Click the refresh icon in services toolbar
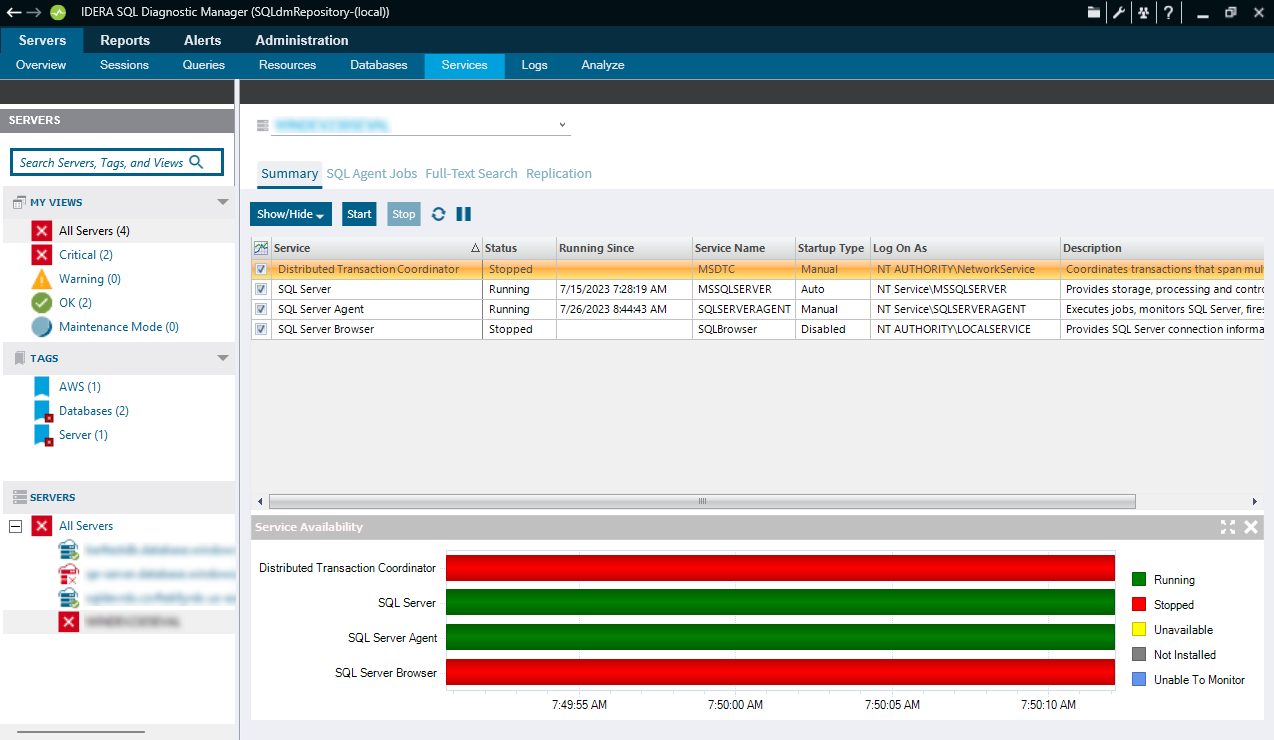The width and height of the screenshot is (1274, 740). tap(438, 214)
